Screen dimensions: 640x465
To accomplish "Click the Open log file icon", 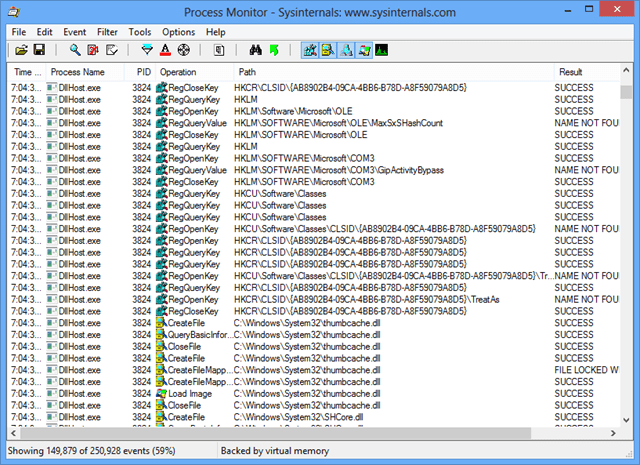I will tap(21, 50).
